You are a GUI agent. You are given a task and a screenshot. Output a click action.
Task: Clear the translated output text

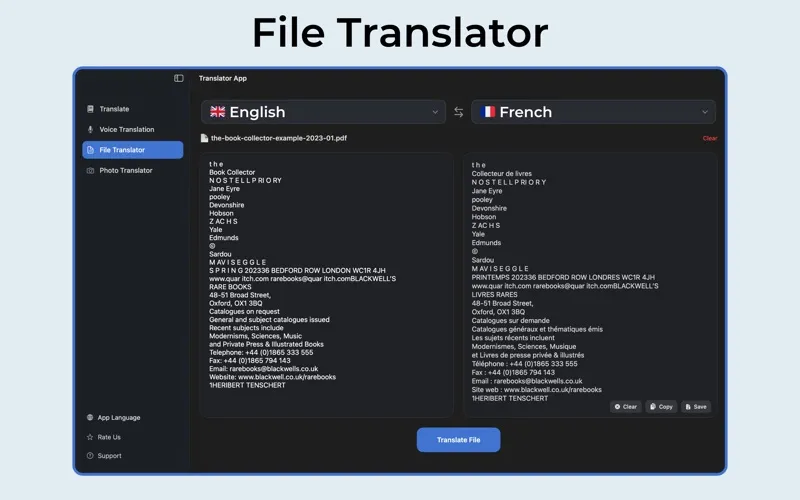pyautogui.click(x=626, y=407)
